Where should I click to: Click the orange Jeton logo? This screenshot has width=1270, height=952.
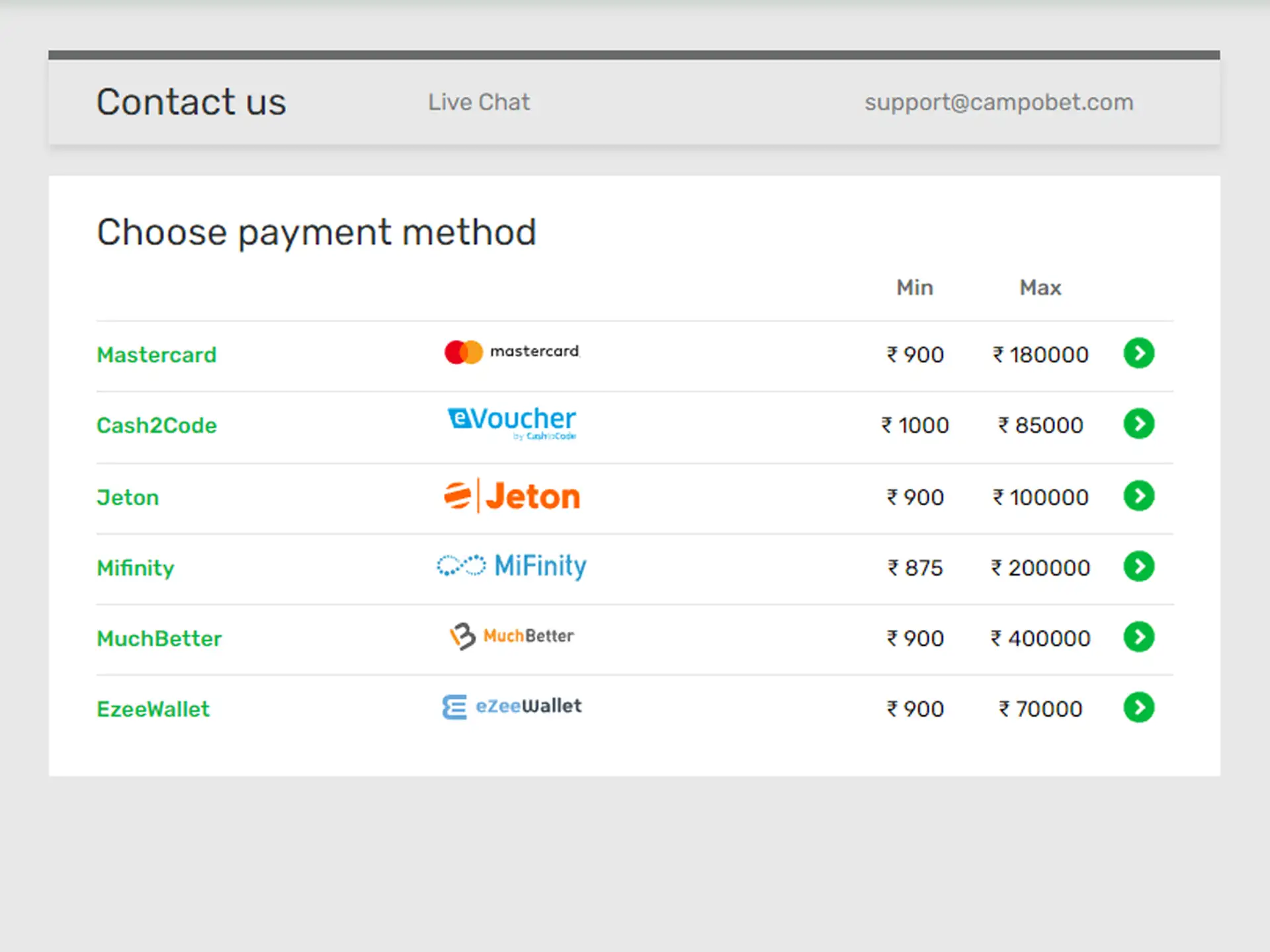pos(512,496)
